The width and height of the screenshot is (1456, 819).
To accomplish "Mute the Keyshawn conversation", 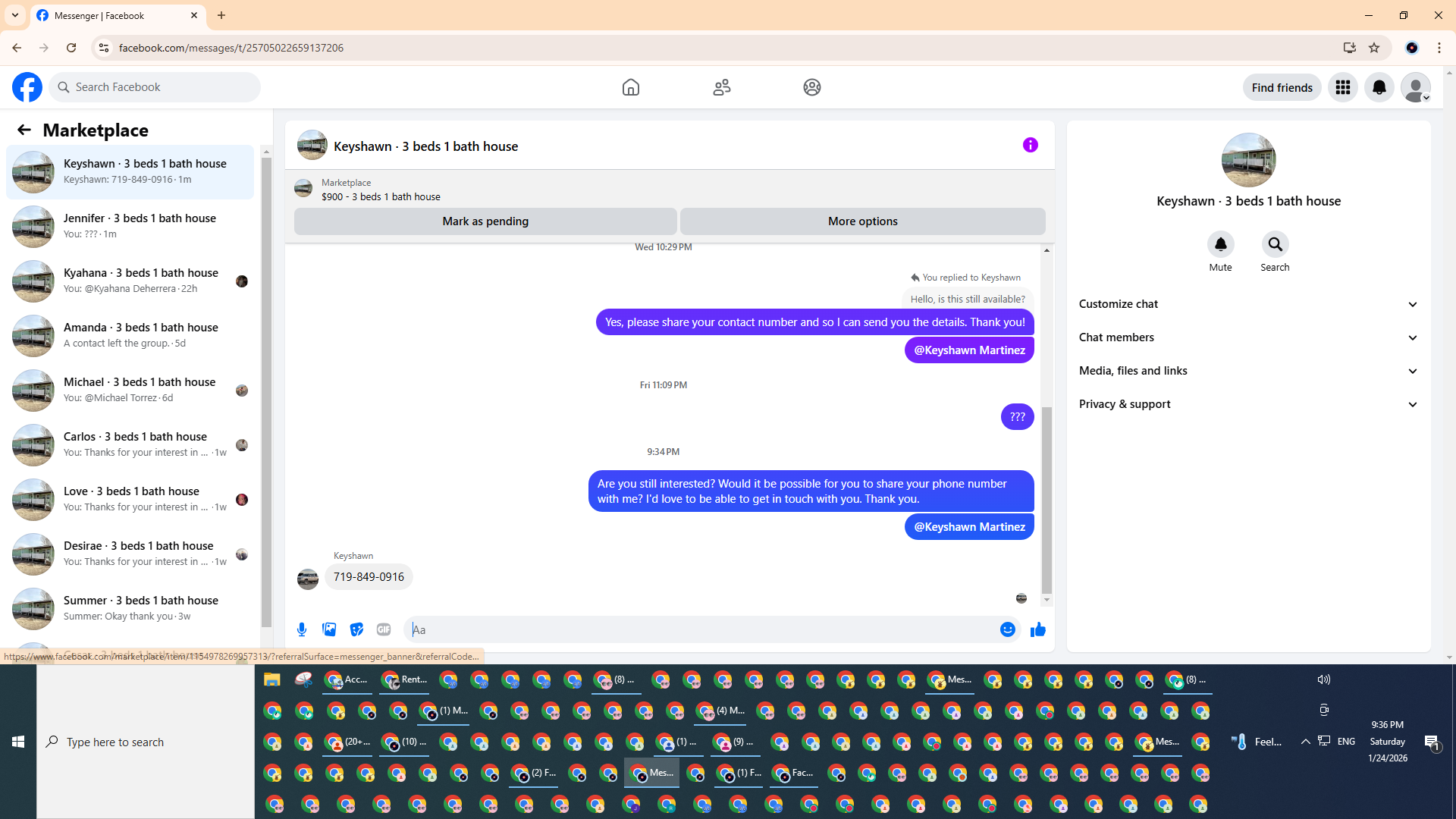I will click(x=1220, y=245).
